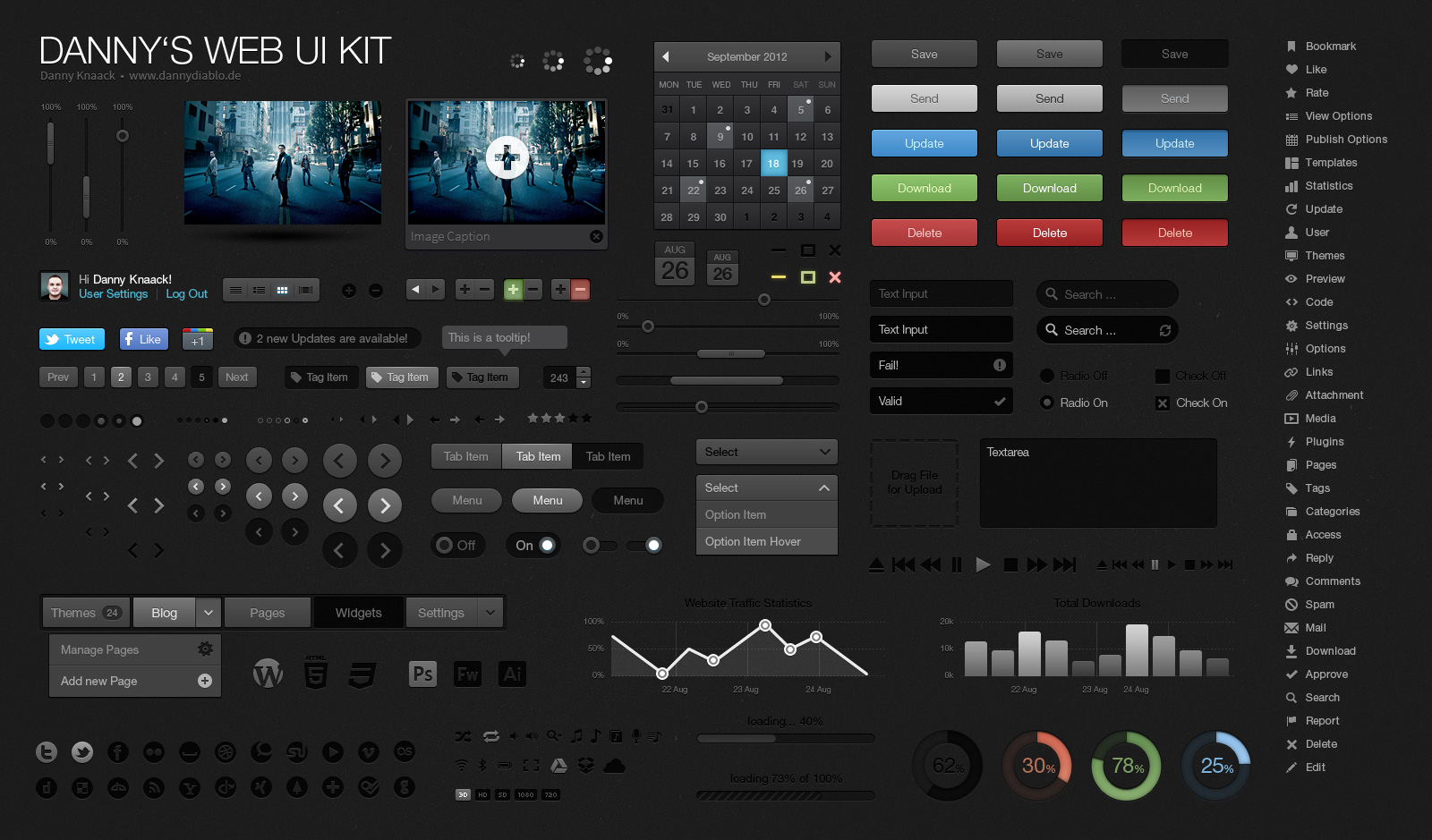
Task: Select September 18 in the calendar
Action: pos(773,163)
